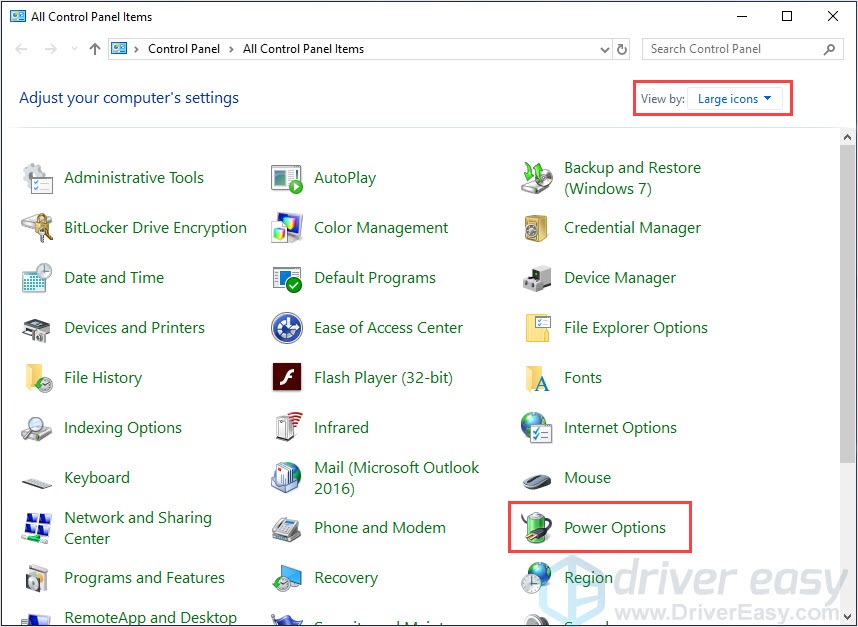This screenshot has width=858, height=627.
Task: Open the Power Options battery icon
Action: coord(536,527)
